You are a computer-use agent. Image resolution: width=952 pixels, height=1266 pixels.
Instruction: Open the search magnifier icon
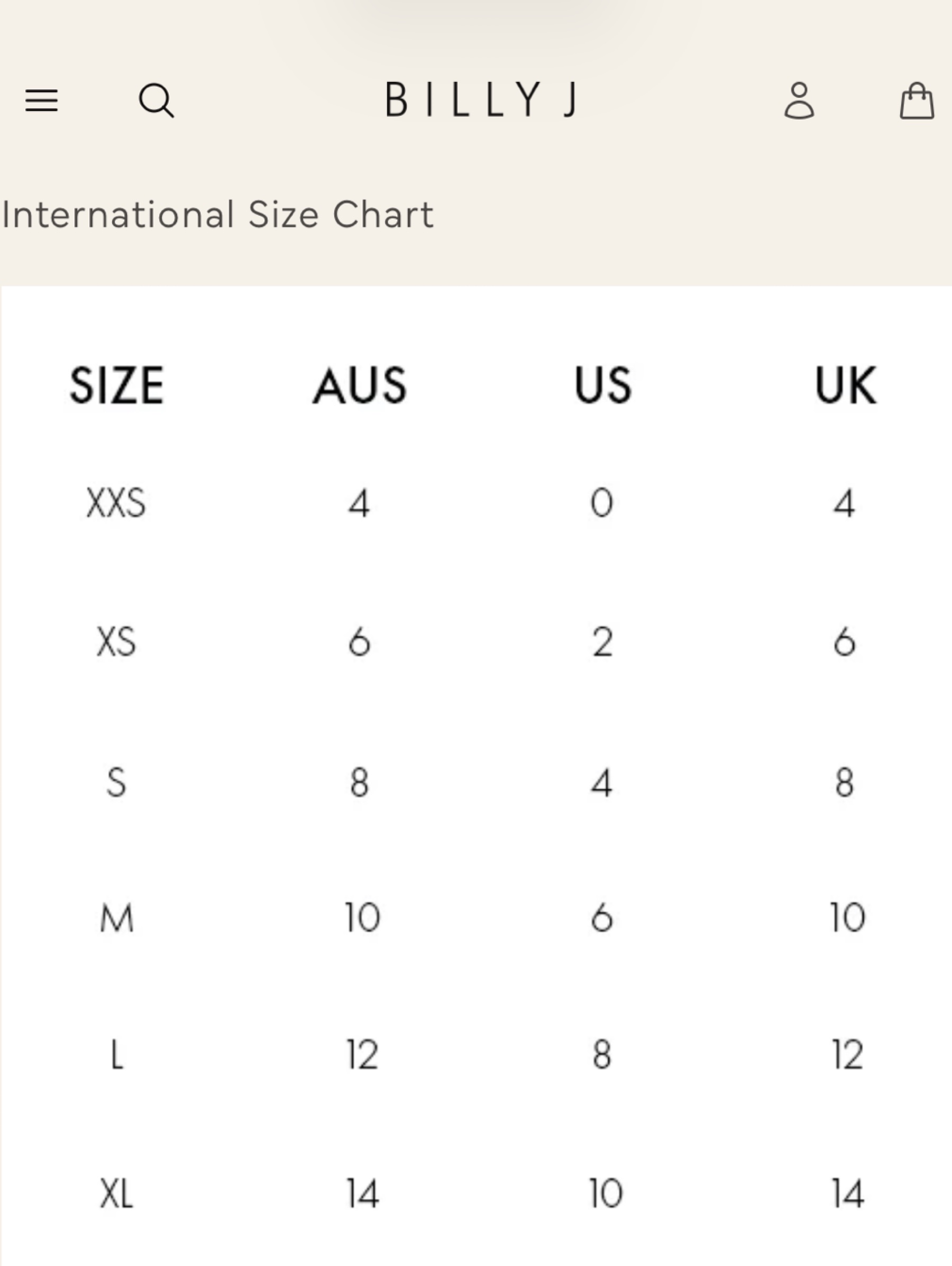click(x=156, y=100)
